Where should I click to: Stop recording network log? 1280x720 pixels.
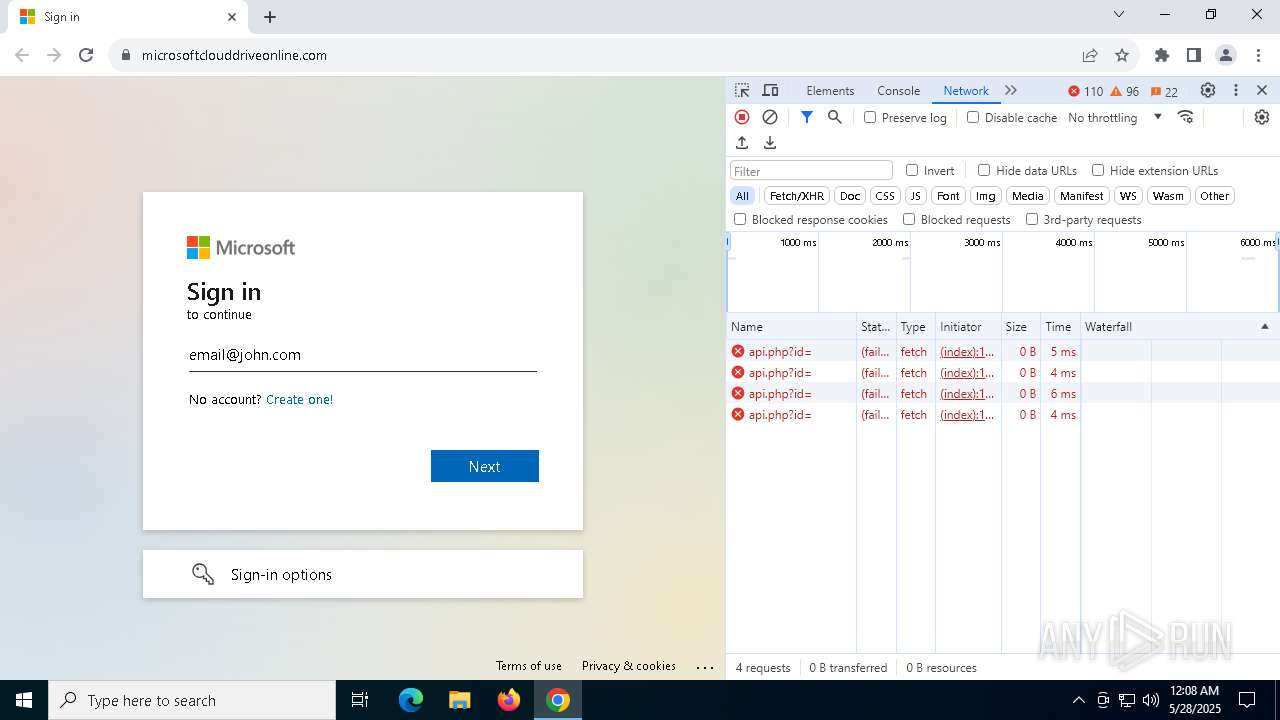(x=742, y=117)
